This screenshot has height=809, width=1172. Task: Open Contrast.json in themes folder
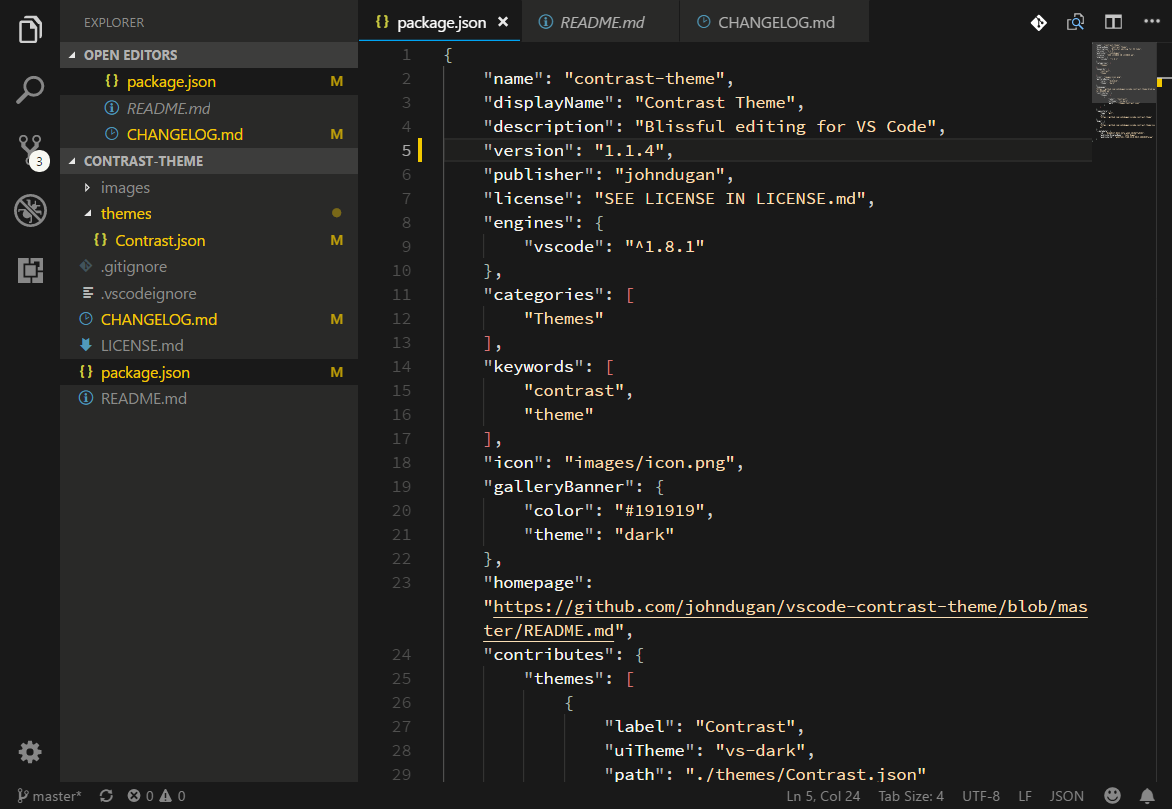tap(209, 241)
